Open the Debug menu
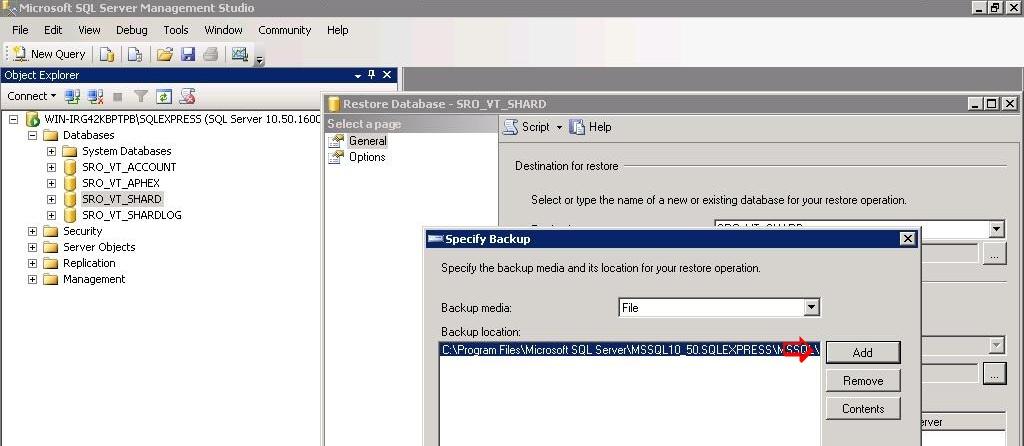The image size is (1024, 446). 132,30
